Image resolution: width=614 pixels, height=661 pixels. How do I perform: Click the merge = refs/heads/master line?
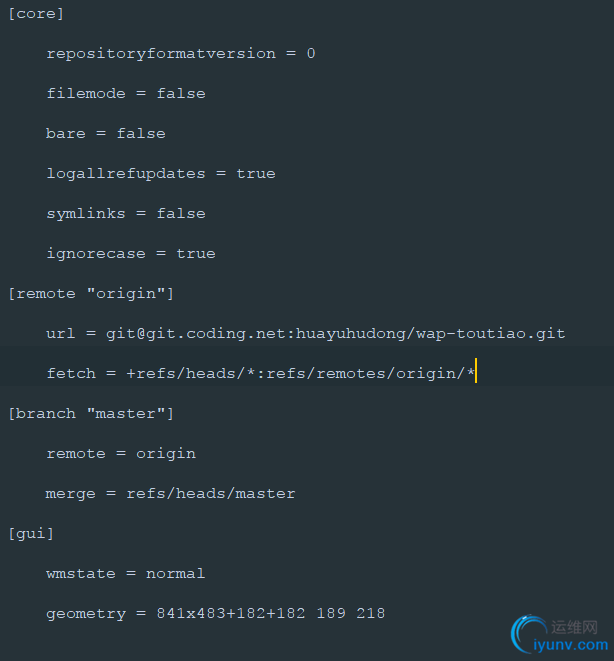(171, 493)
